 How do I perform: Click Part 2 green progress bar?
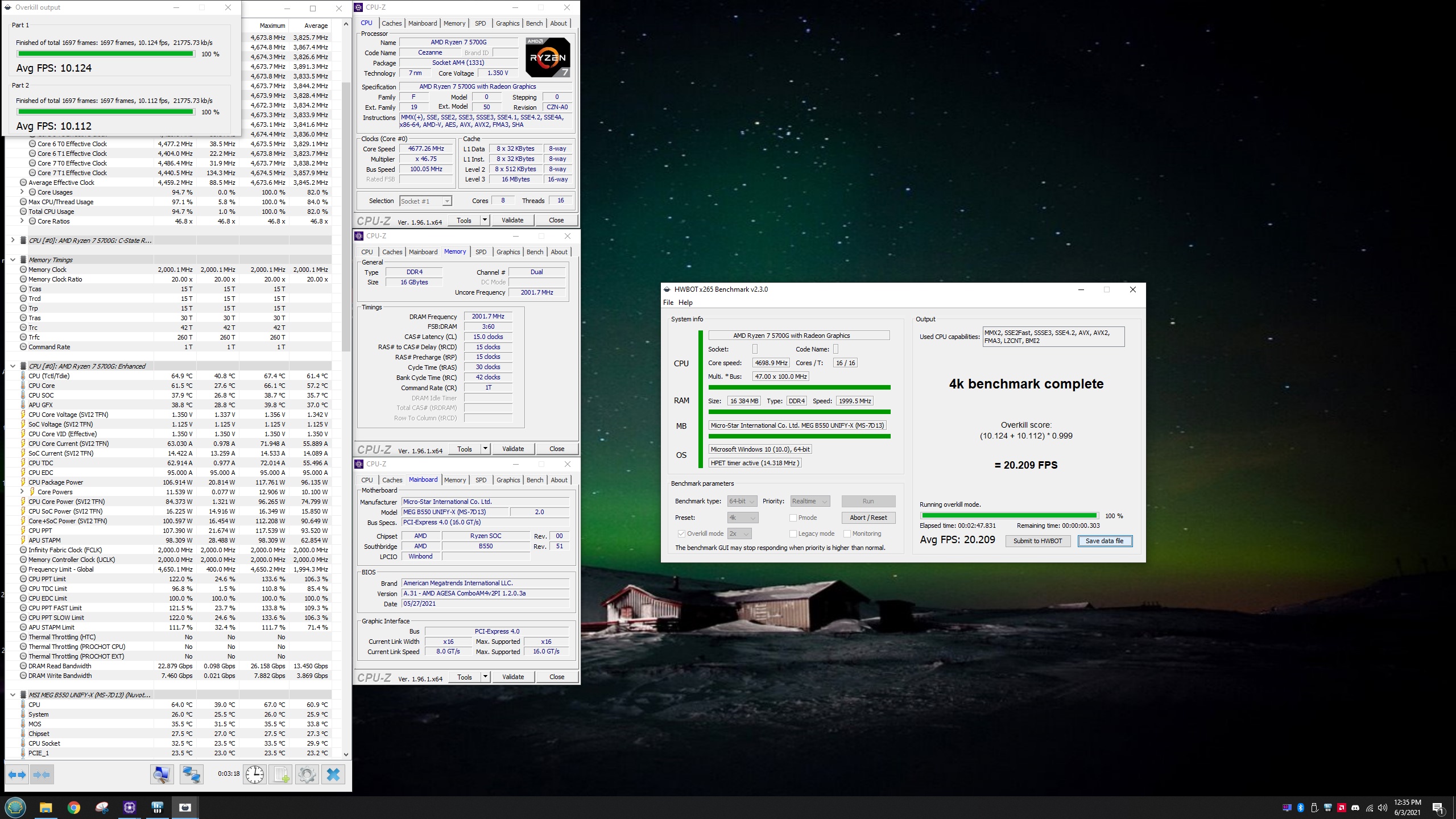(x=105, y=112)
